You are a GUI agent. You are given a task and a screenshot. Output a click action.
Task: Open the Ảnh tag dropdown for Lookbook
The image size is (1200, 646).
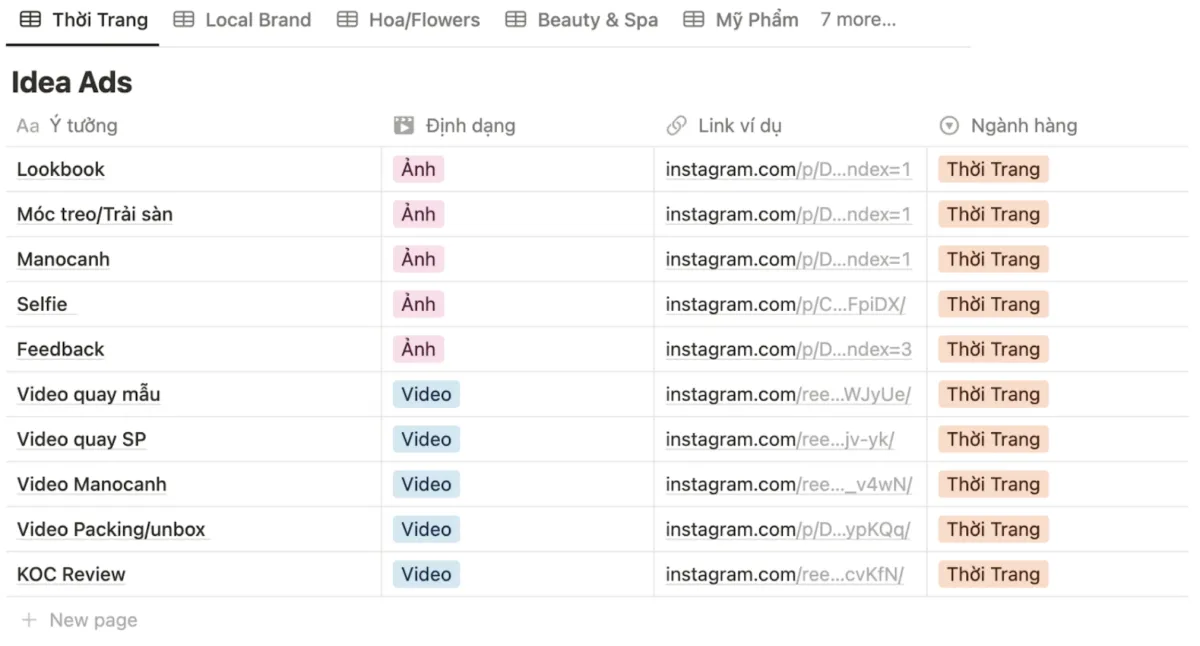[418, 169]
